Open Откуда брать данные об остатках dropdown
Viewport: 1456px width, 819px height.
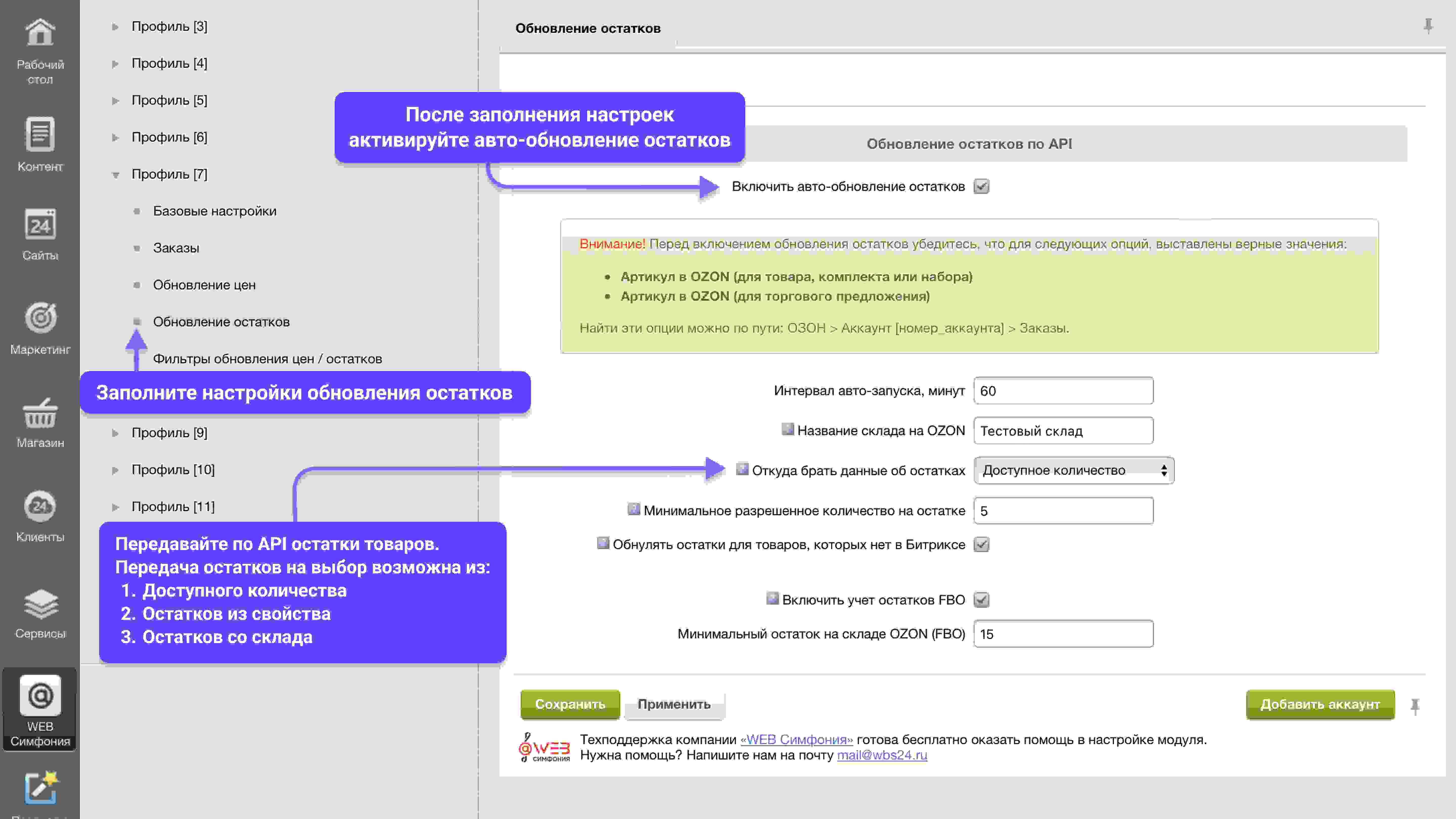click(1073, 470)
